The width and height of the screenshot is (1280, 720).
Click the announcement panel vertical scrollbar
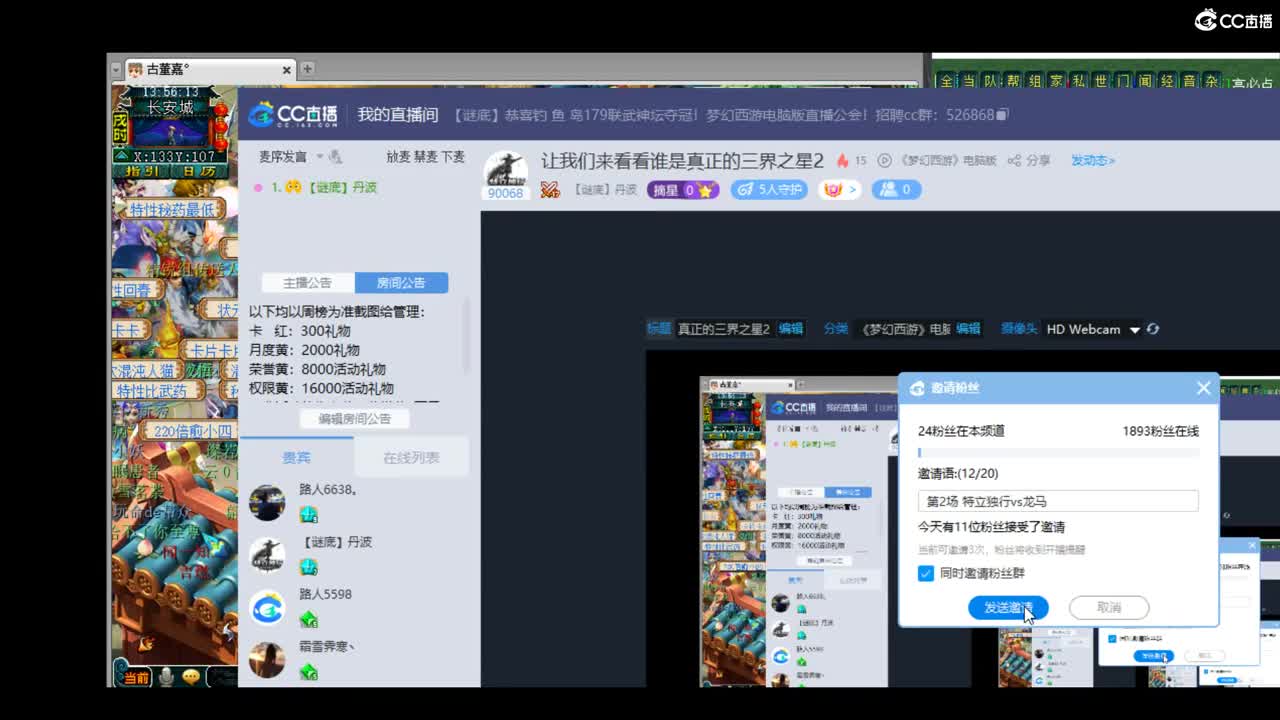(x=465, y=338)
